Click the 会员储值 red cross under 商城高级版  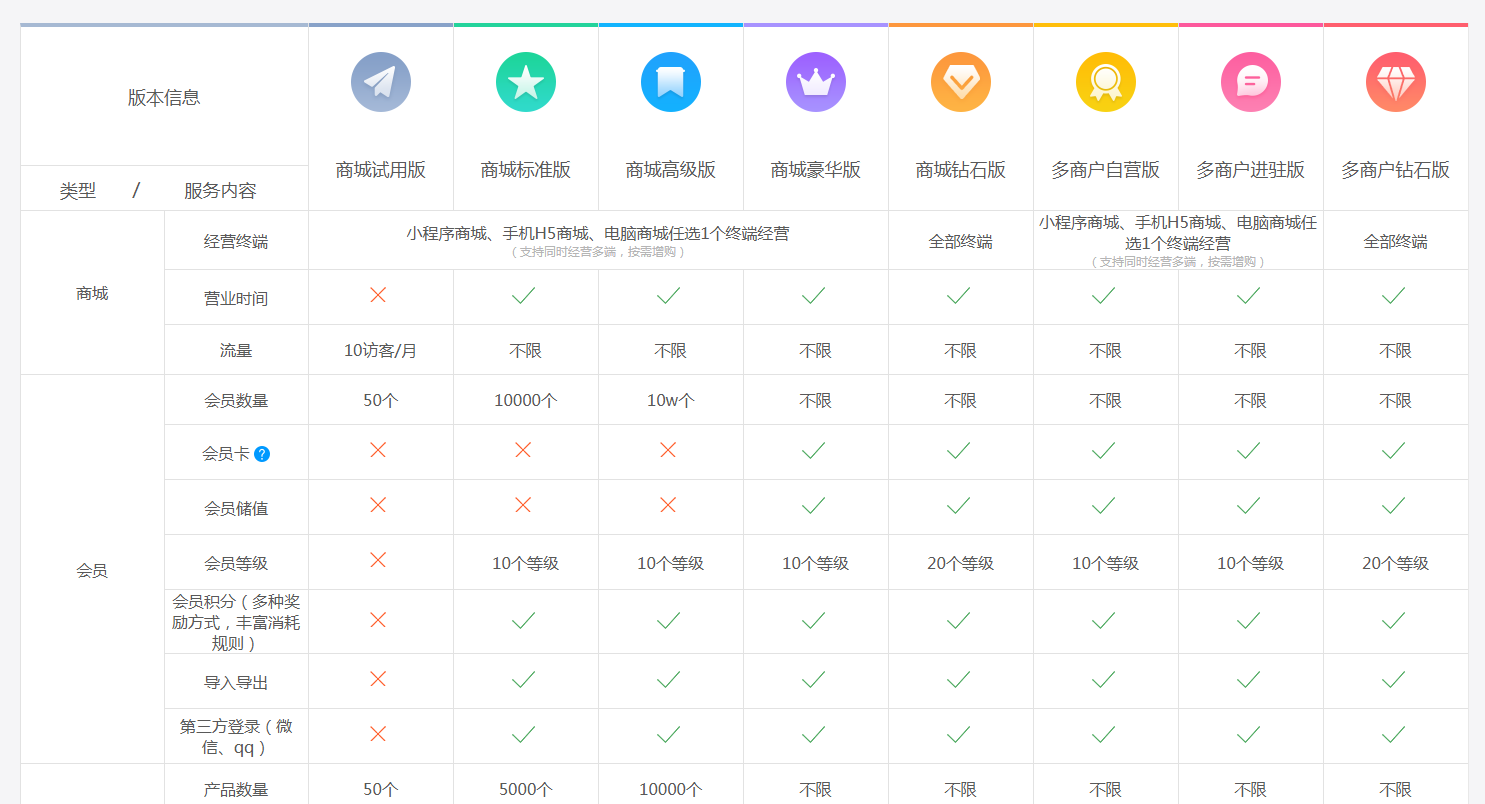pos(668,505)
